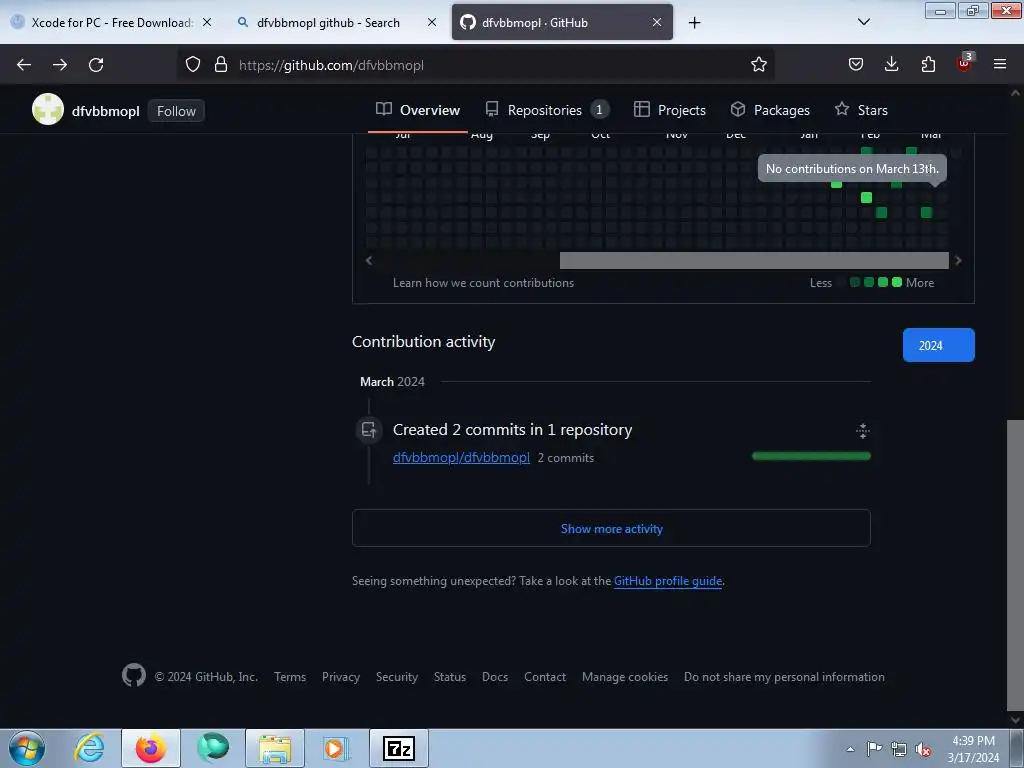The image size is (1024, 768).
Task: Switch to dfvbbmopl github Search tab
Action: click(x=336, y=22)
